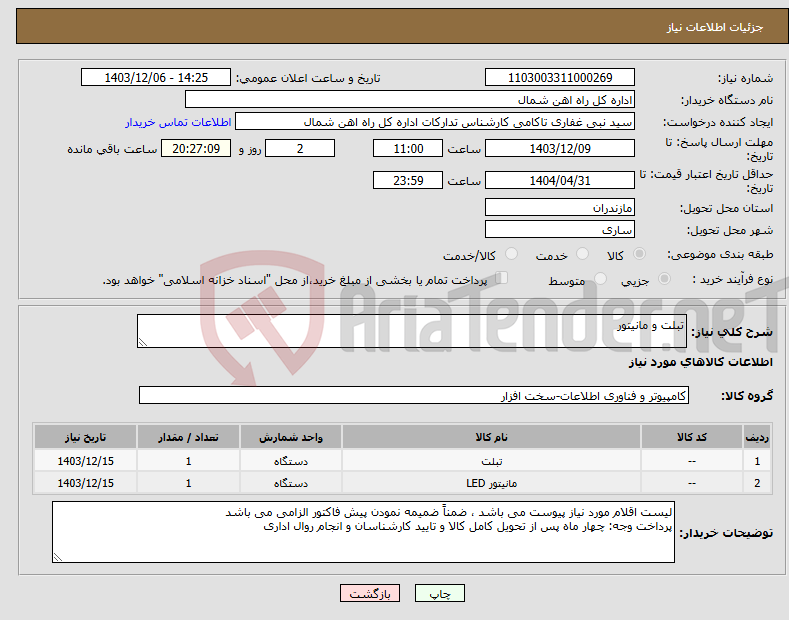789x620 pixels.
Task: Click the price validity date 1404/04/31
Action: [x=560, y=180]
